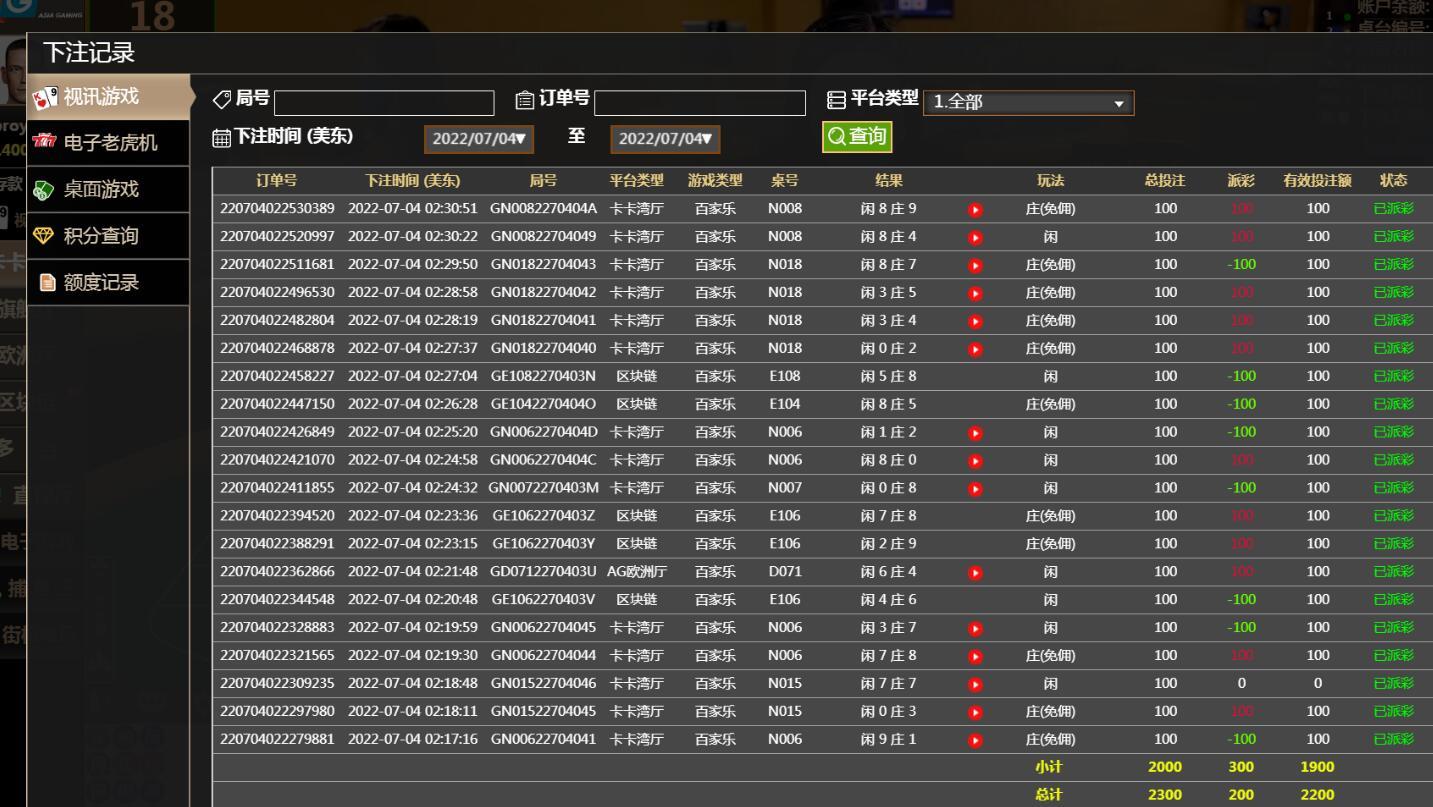Click table number E104
The image size is (1433, 807).
pyautogui.click(x=785, y=405)
